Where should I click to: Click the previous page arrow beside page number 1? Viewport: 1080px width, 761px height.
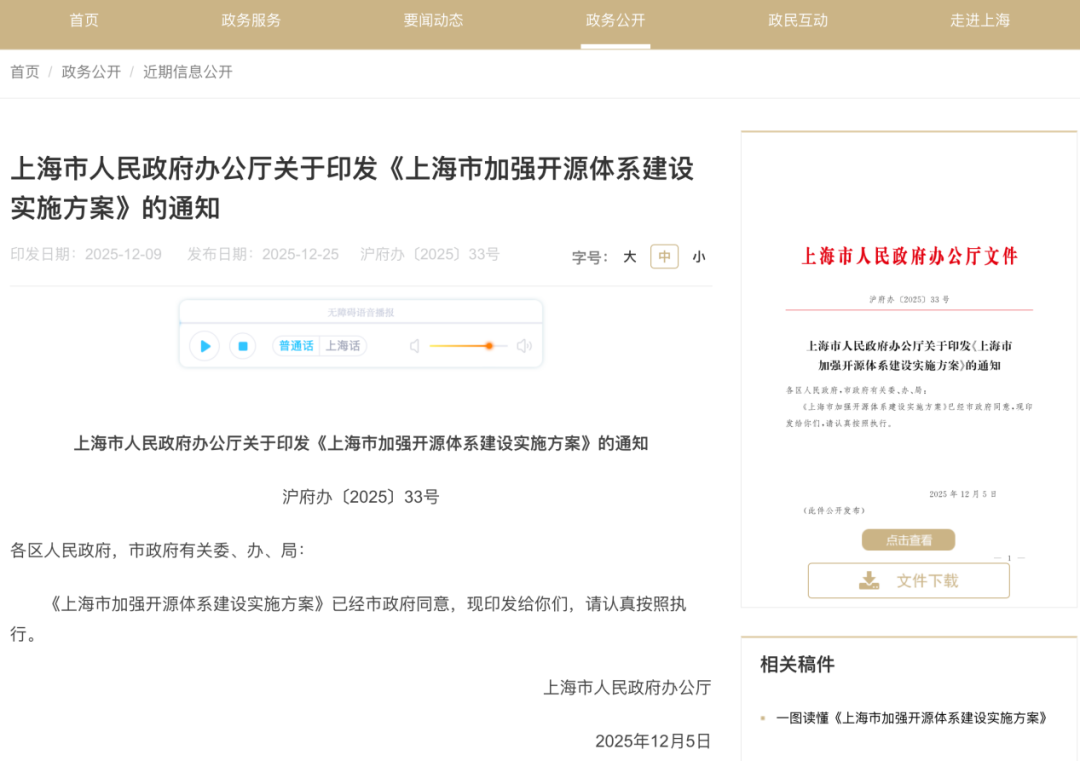click(998, 558)
